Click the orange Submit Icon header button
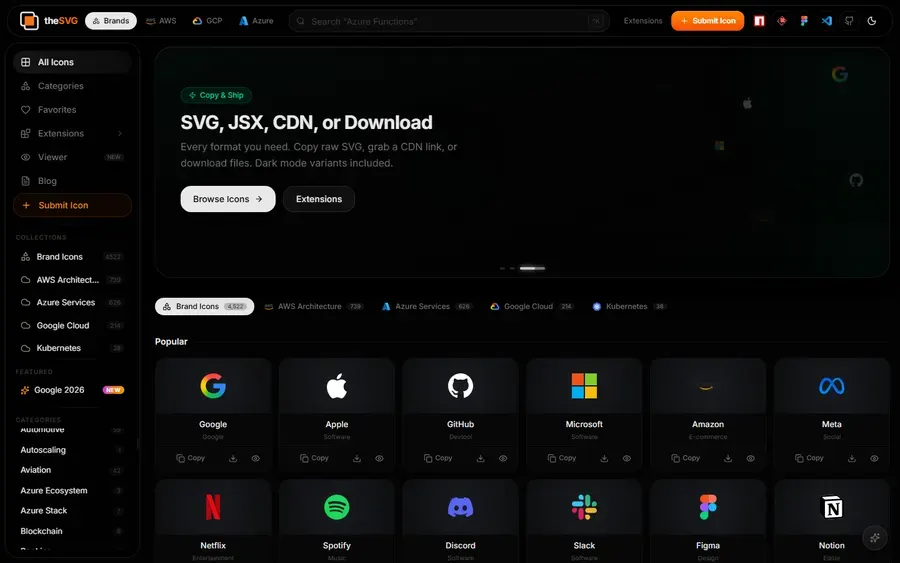Screen dimensions: 900x563 click(708, 21)
